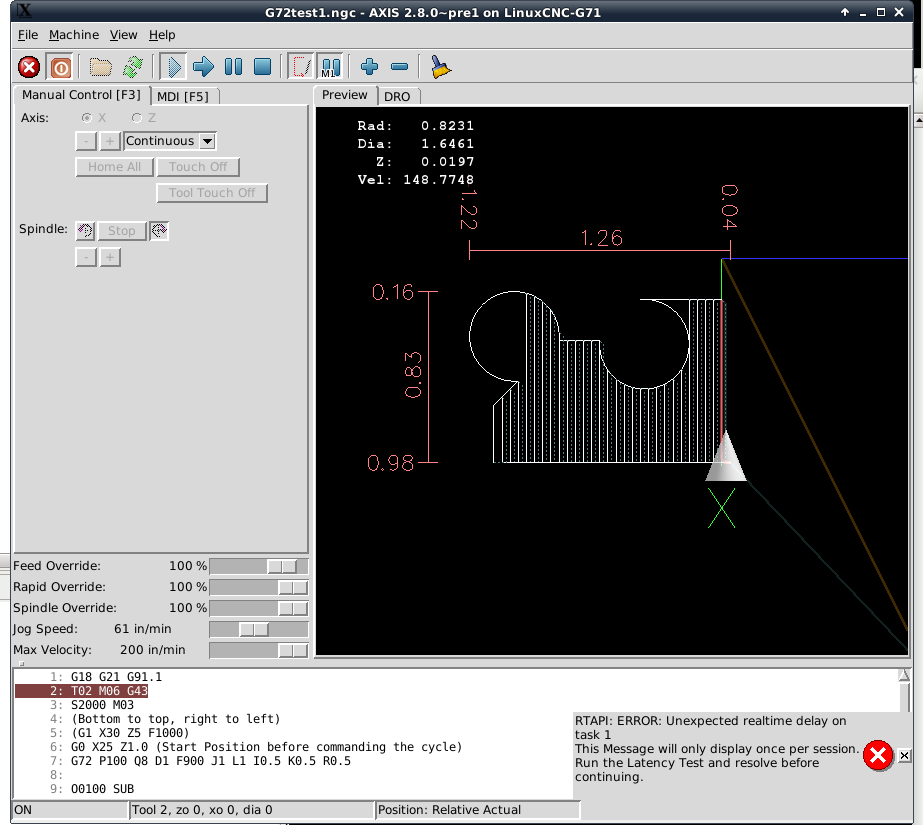Viewport: 923px width, 825px height.
Task: Click the Feed Override slider
Action: tap(258, 566)
